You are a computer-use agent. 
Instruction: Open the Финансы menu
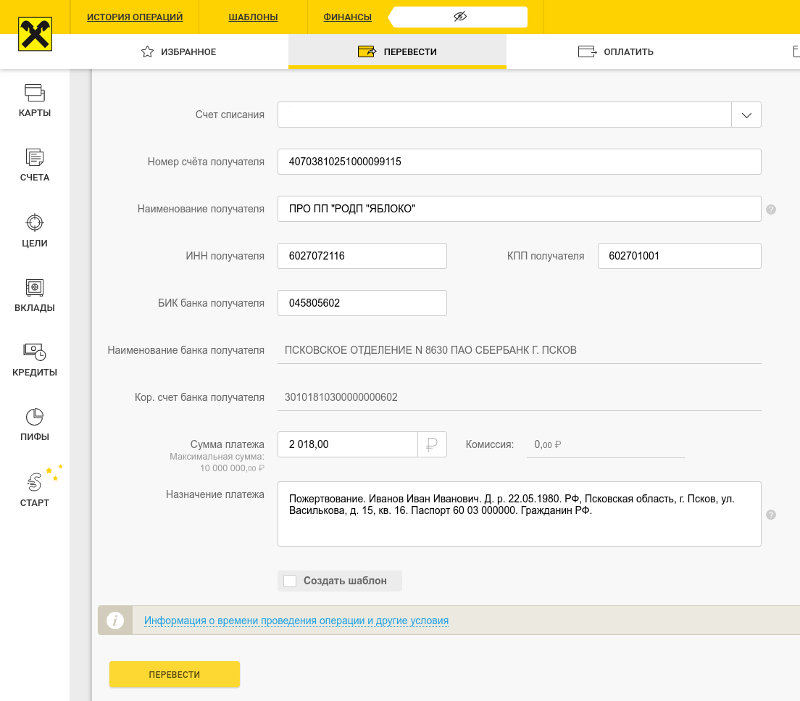[347, 17]
